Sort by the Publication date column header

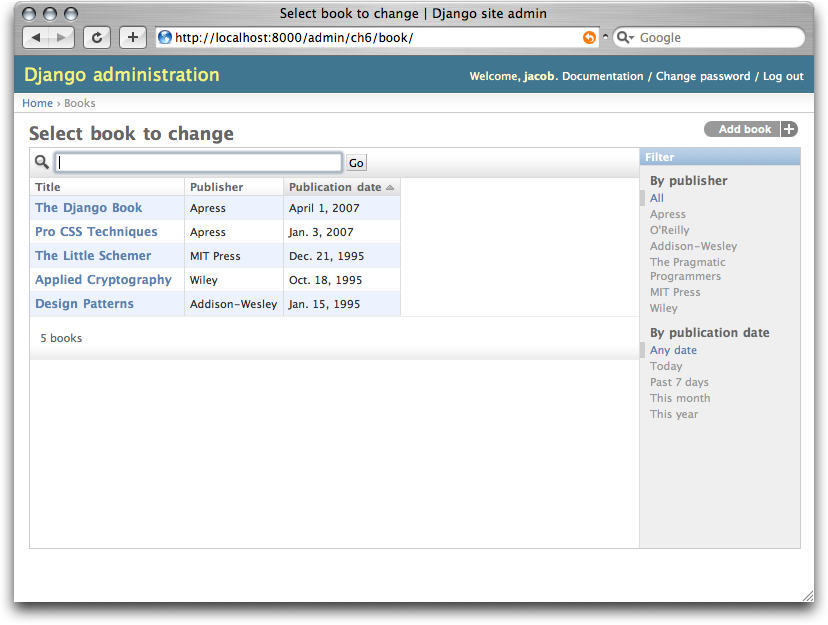tap(335, 187)
